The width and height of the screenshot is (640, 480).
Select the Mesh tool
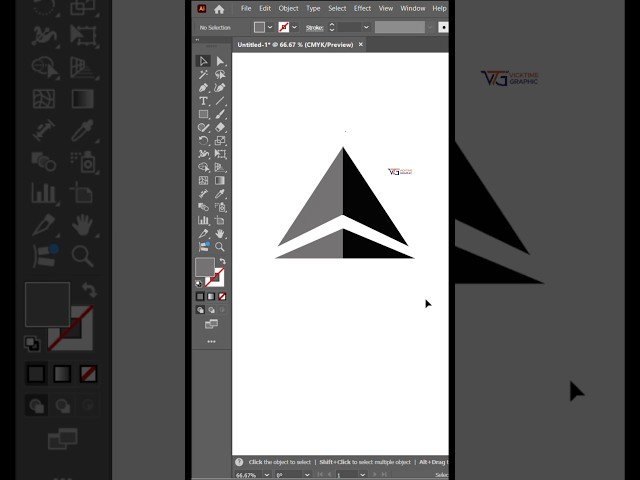tap(203, 180)
